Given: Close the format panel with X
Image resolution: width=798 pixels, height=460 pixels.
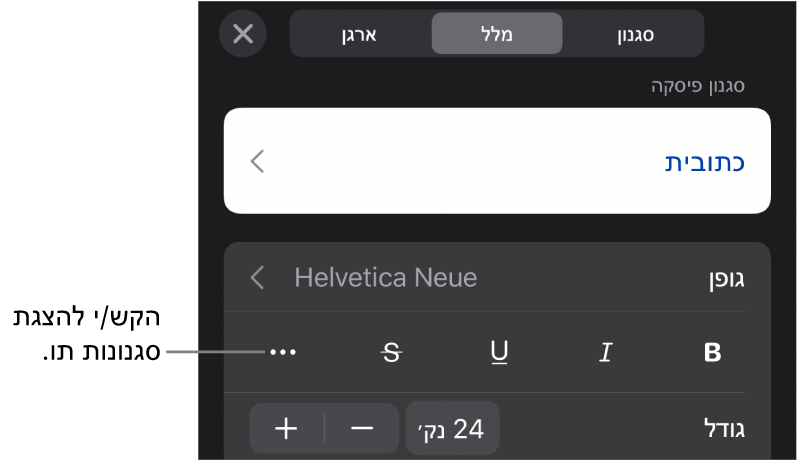Looking at the screenshot, I should click(x=243, y=34).
